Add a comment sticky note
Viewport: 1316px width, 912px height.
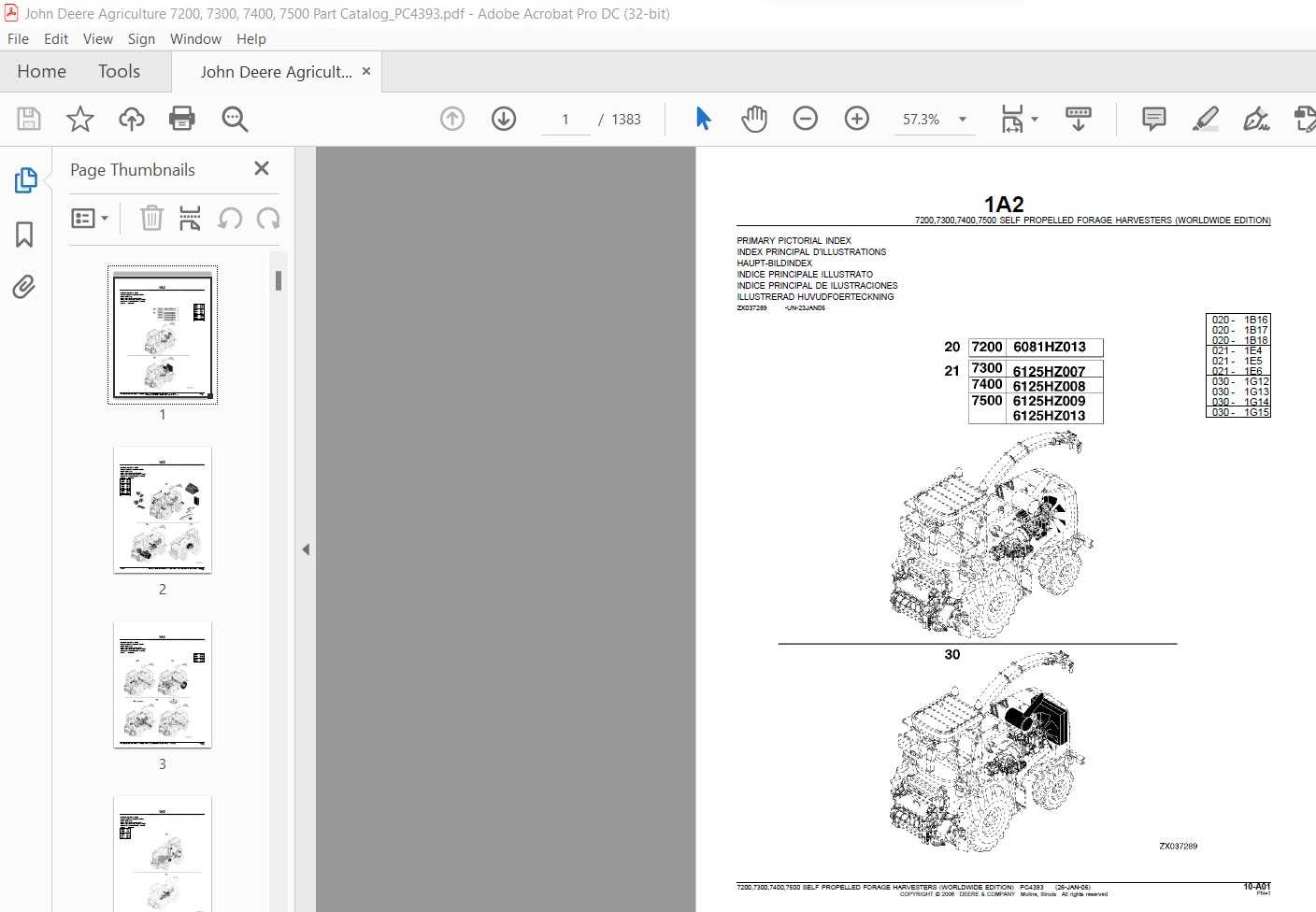pos(1154,119)
